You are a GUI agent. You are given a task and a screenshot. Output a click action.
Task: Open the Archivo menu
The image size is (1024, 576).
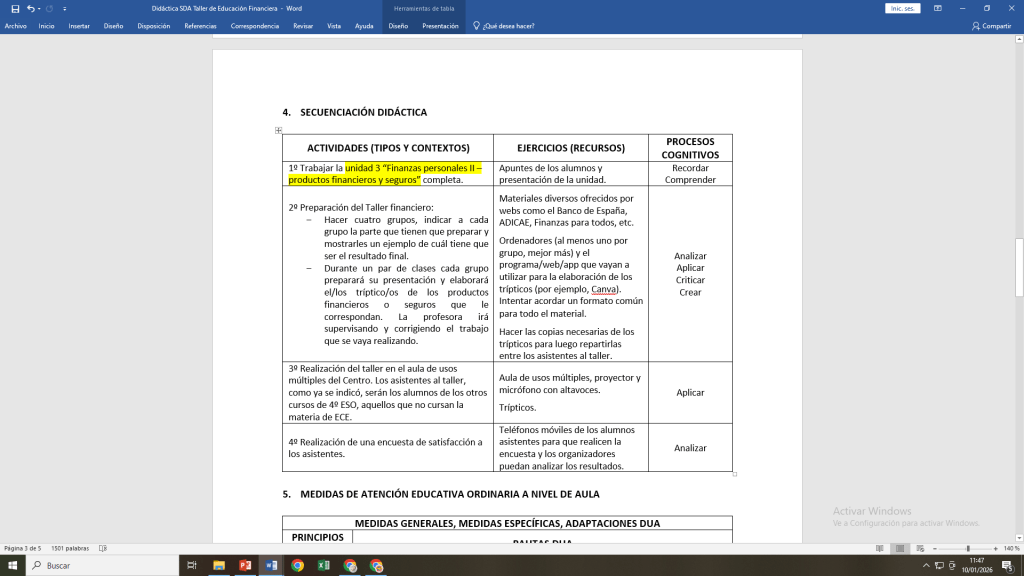pyautogui.click(x=15, y=26)
